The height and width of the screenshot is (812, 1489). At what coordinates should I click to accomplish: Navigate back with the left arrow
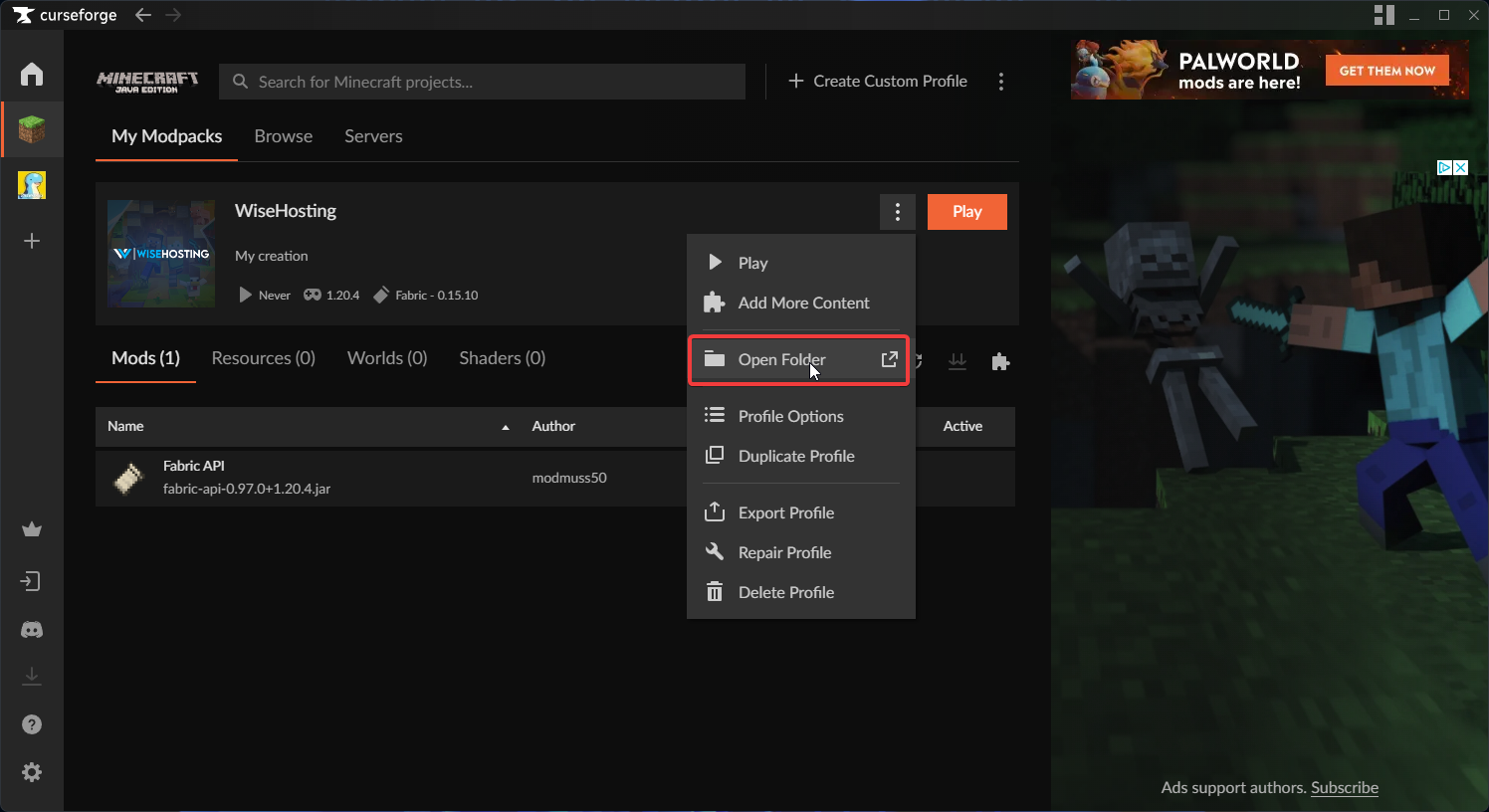143,15
